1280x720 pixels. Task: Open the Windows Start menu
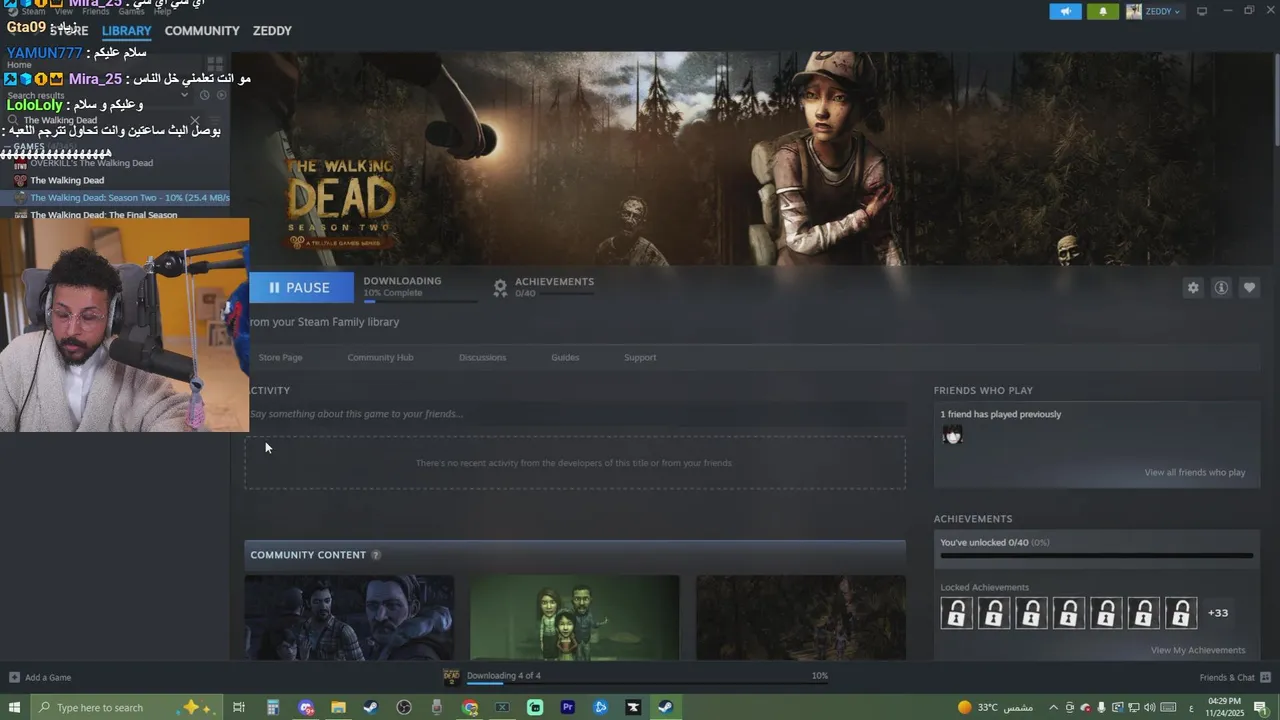tap(14, 707)
